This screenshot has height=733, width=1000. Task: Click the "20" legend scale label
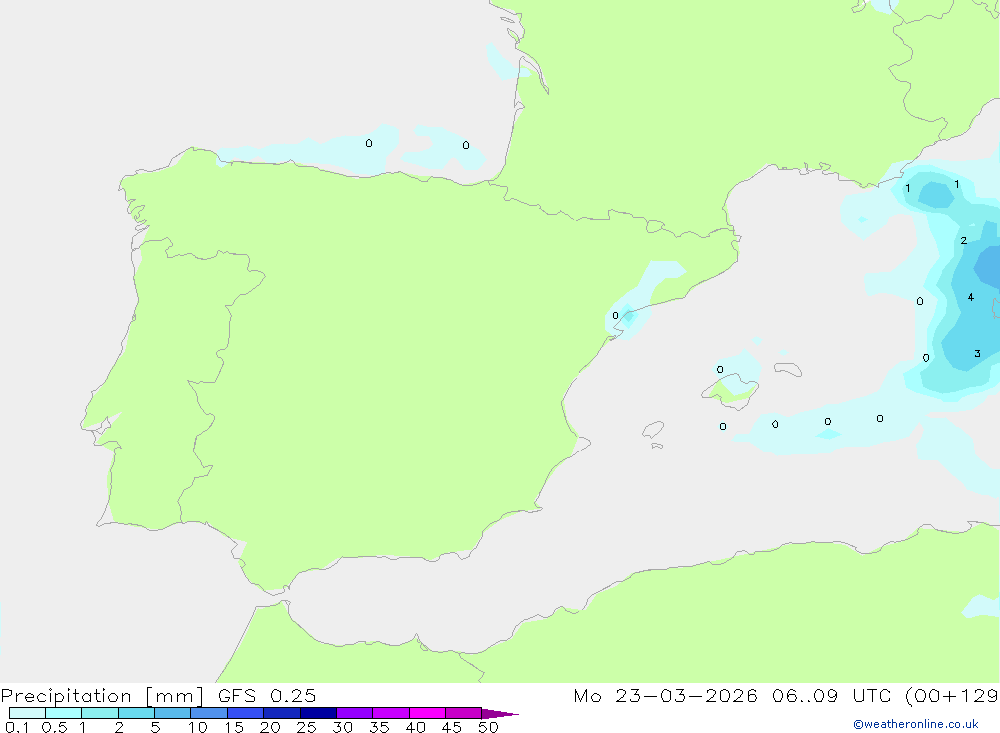[x=270, y=727]
